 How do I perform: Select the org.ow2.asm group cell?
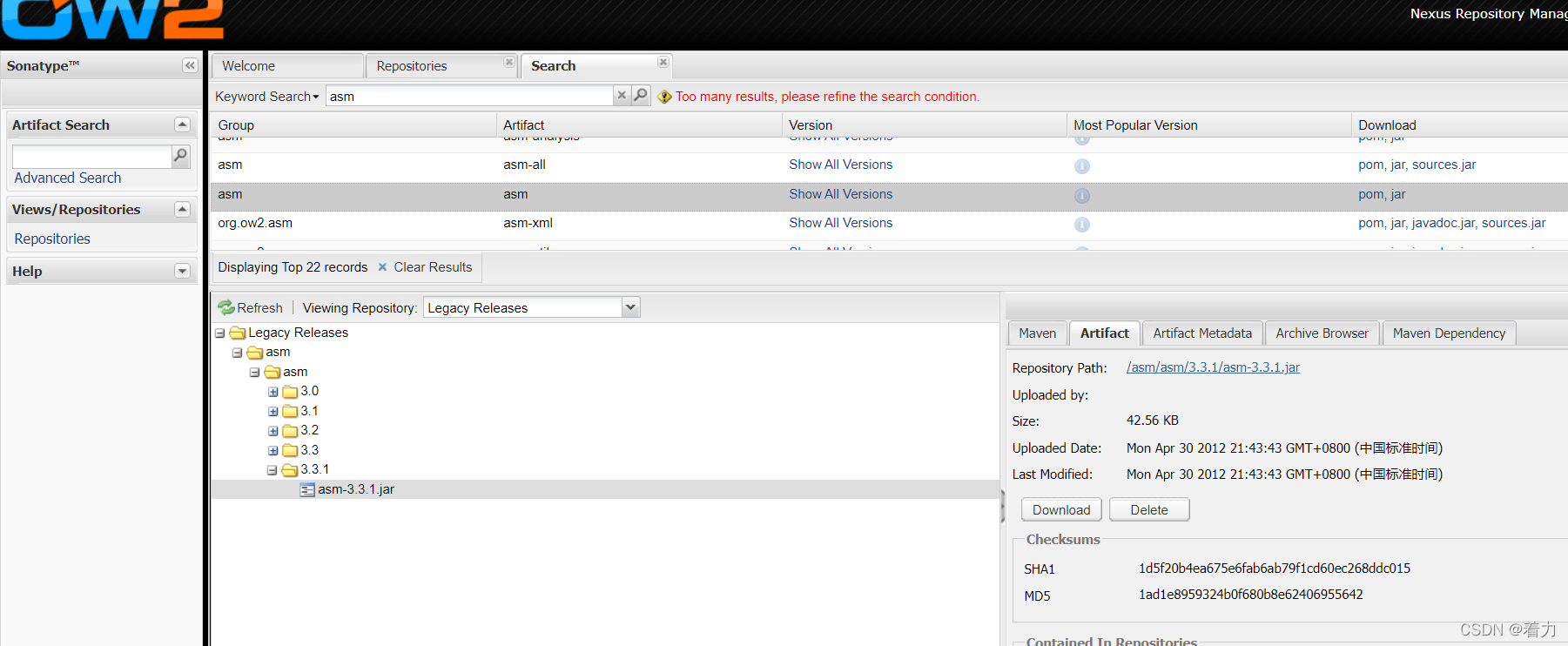(x=255, y=223)
